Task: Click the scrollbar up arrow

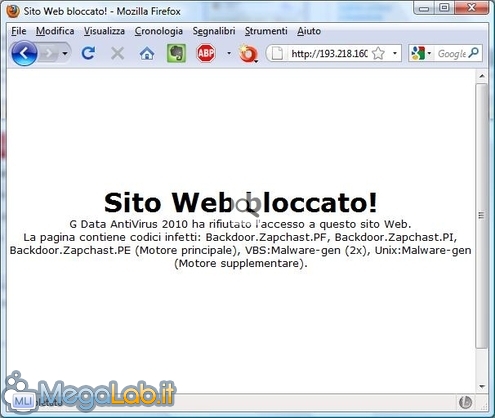Action: 482,76
